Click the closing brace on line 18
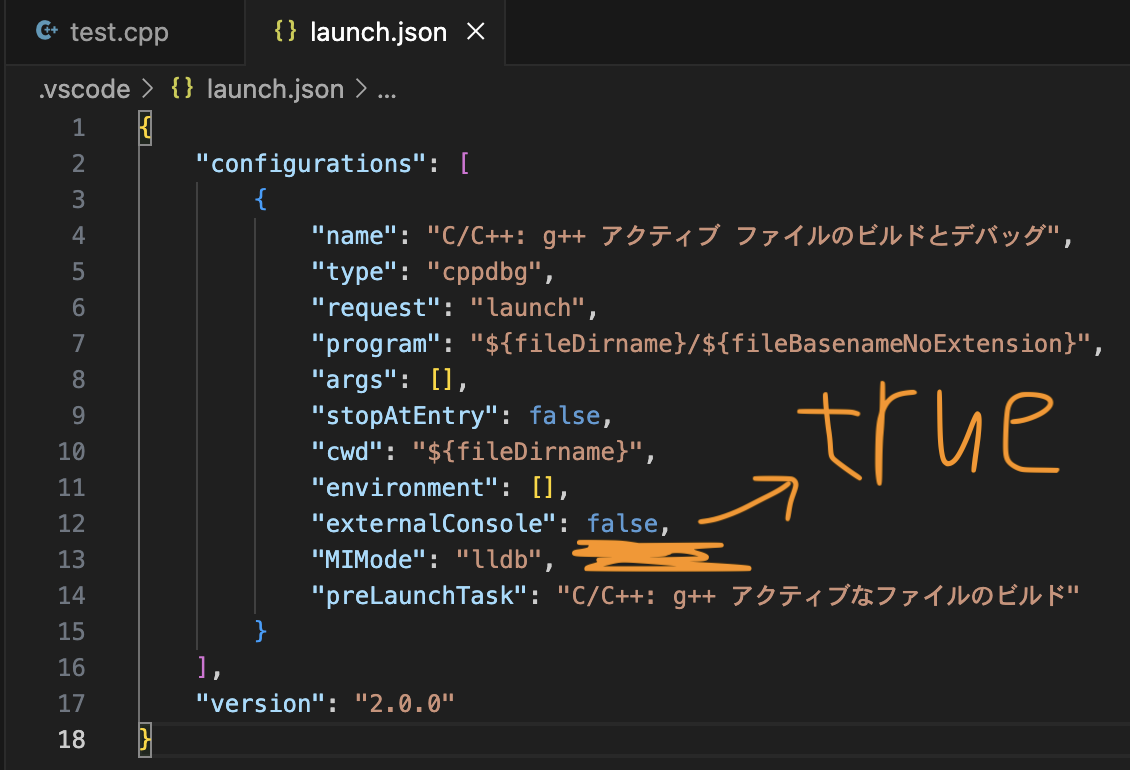This screenshot has height=770, width=1130. click(146, 739)
